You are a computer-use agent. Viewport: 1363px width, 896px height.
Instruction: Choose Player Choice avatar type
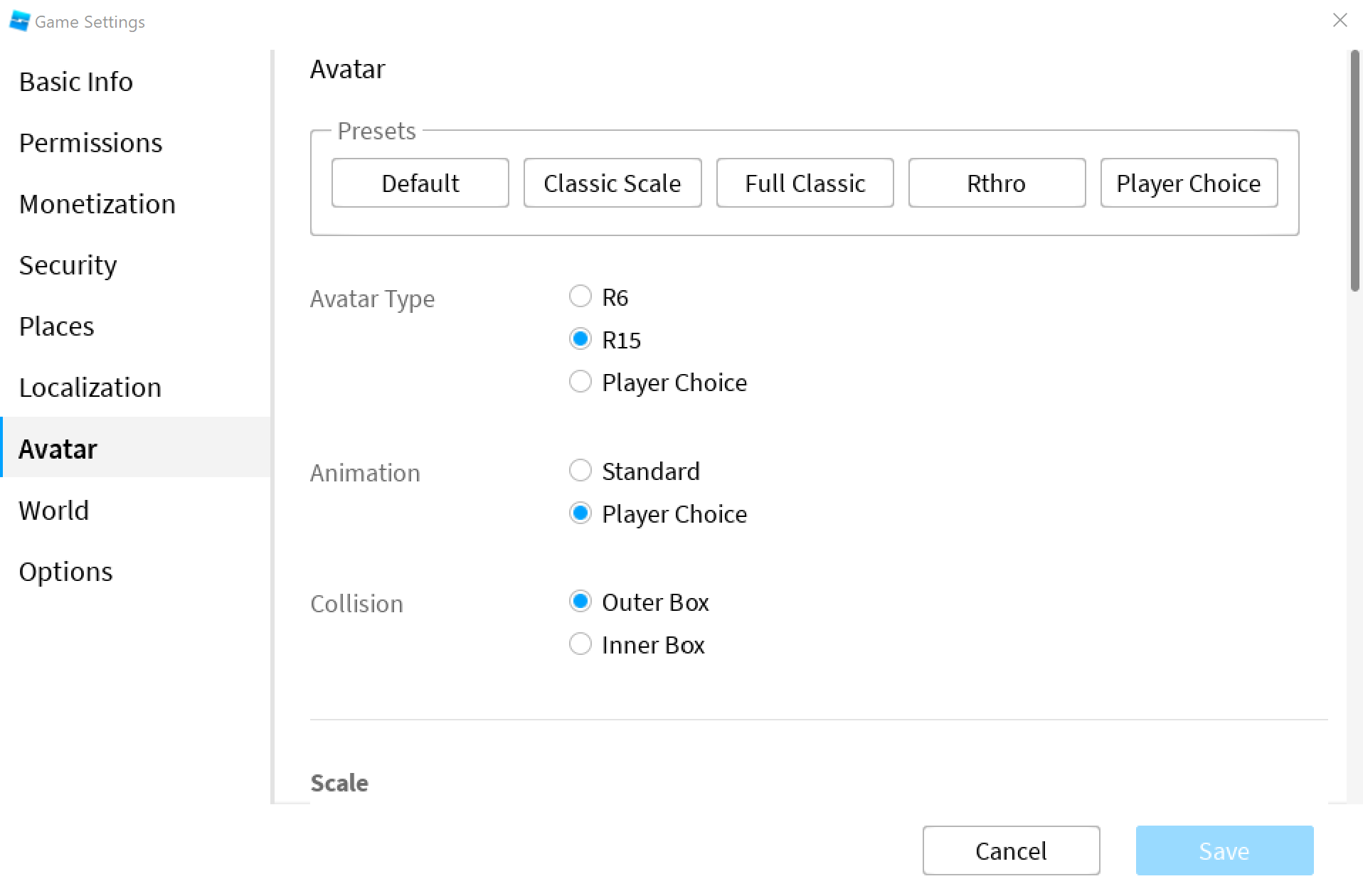tap(580, 382)
